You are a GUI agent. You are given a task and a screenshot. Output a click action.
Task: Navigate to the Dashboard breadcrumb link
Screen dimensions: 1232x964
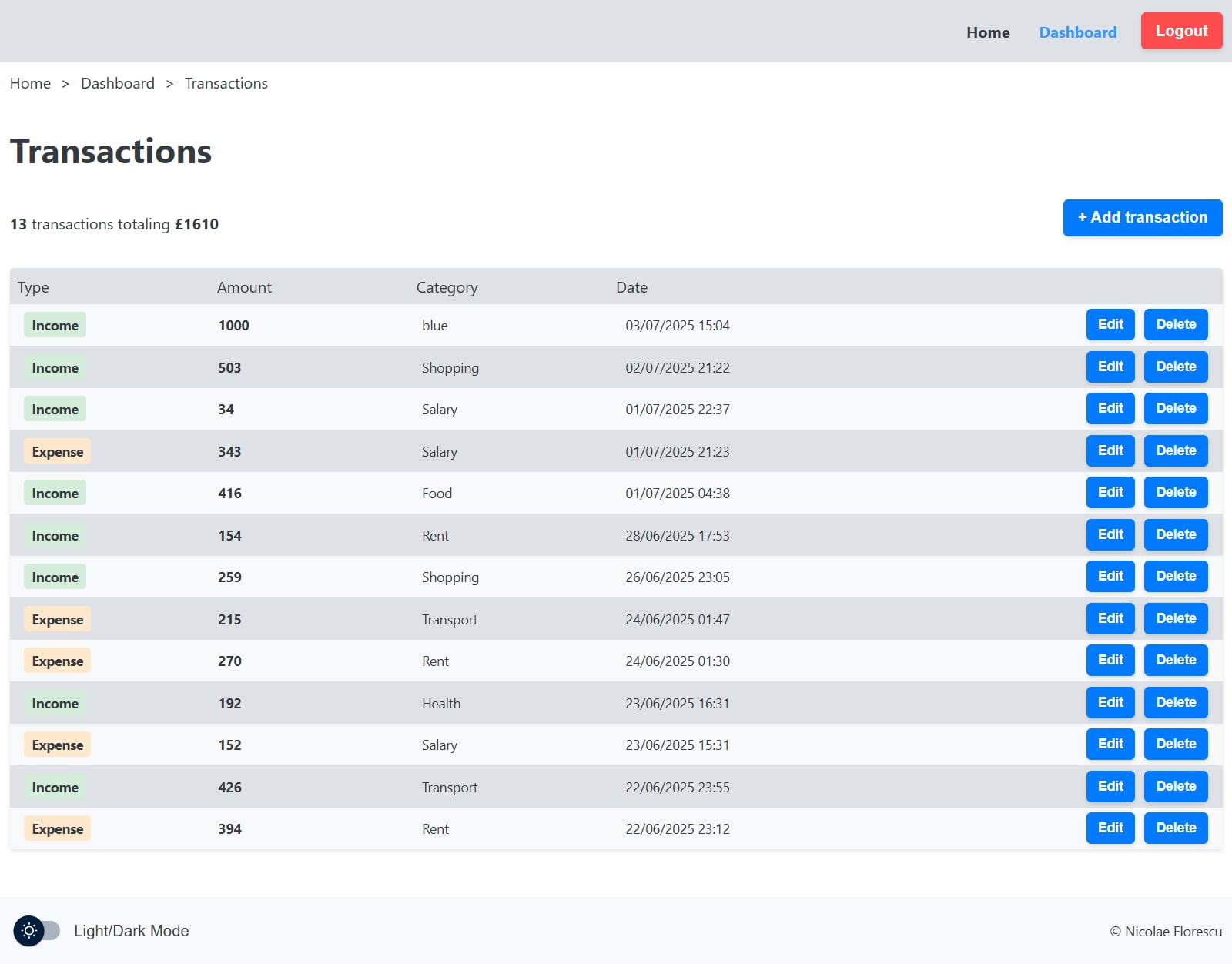coord(118,83)
